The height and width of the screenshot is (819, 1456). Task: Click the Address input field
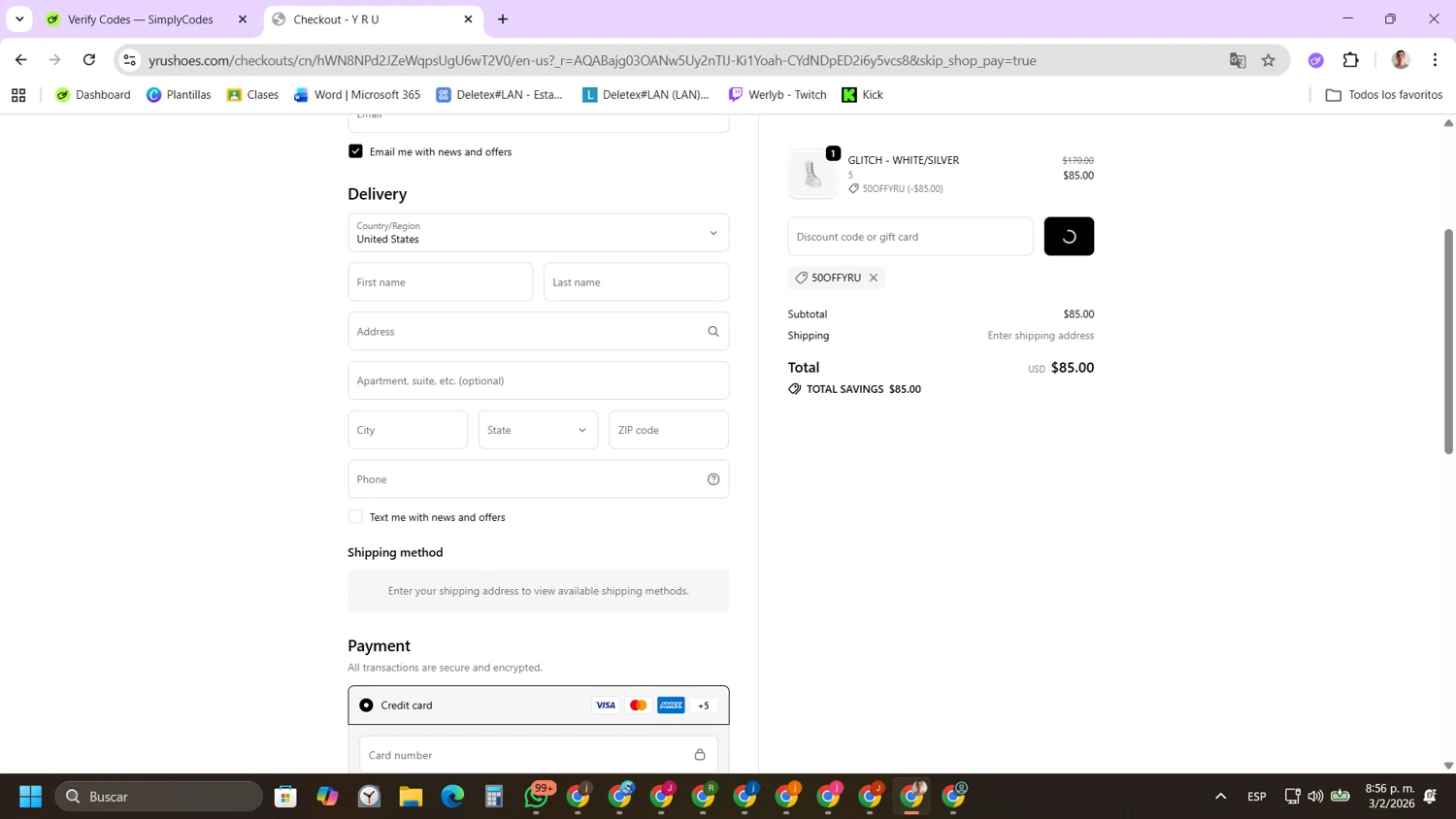538,331
